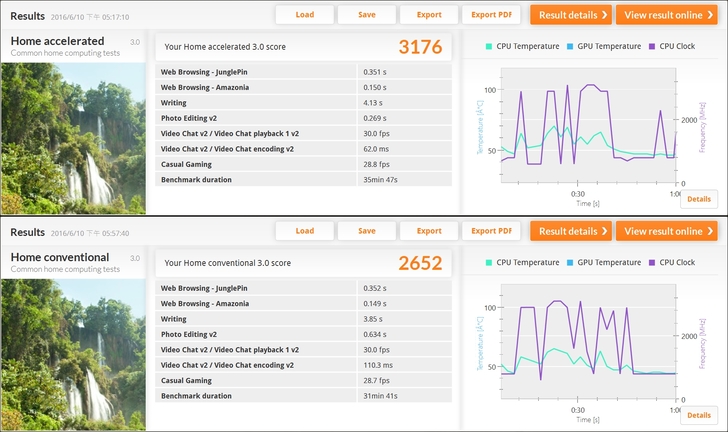Viewport: 728px width, 432px height.
Task: Click Load in the Home accelerated results
Action: 305,15
